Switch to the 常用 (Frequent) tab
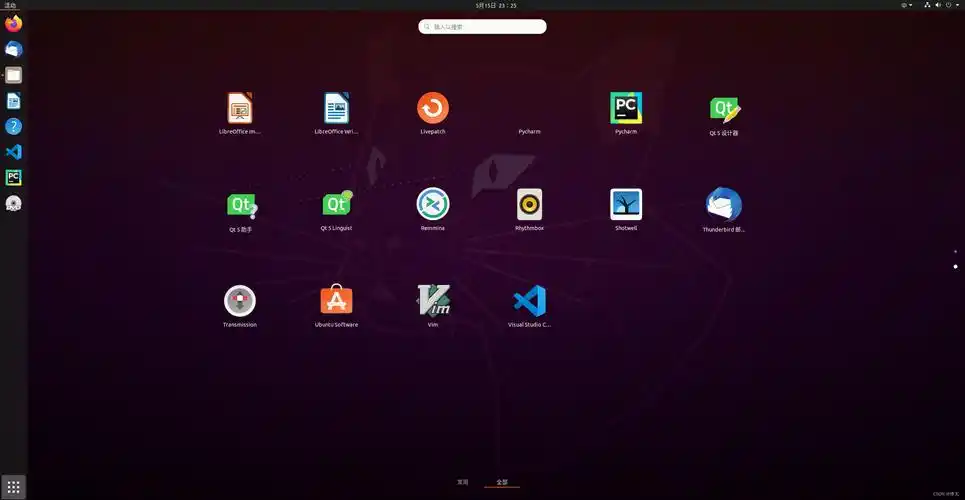Screen dimensions: 965x500 pos(462,482)
